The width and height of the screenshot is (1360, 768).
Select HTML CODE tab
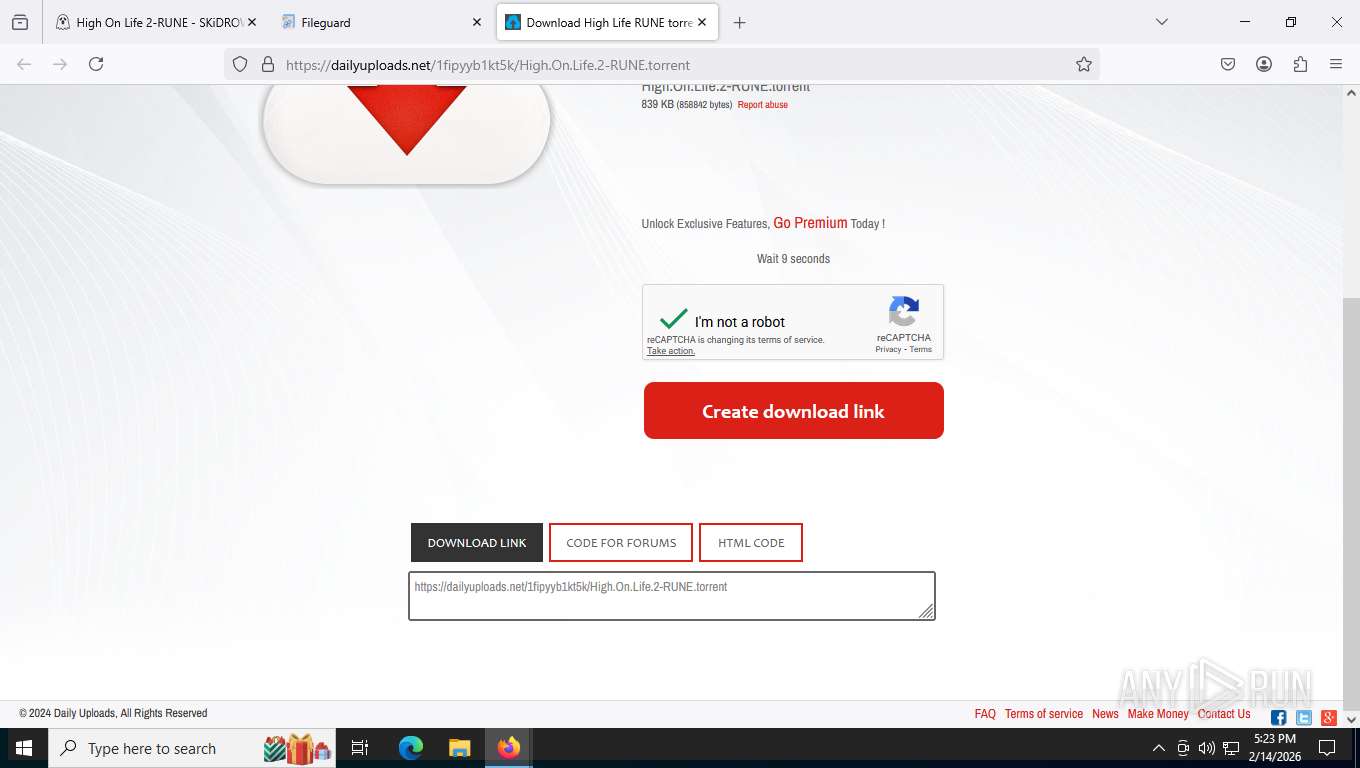click(x=751, y=543)
